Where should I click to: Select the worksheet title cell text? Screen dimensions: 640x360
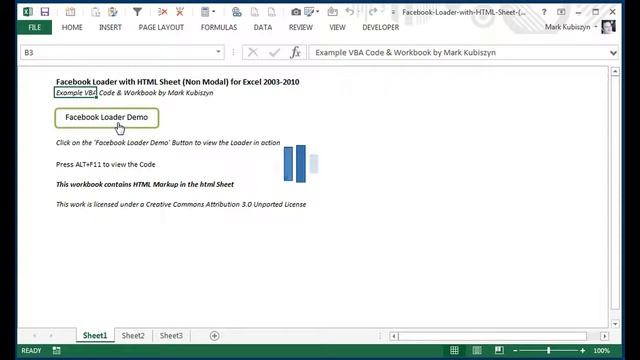pos(178,82)
